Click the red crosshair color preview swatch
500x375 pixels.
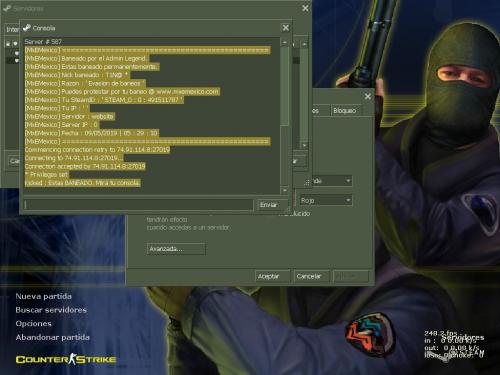[294, 198]
